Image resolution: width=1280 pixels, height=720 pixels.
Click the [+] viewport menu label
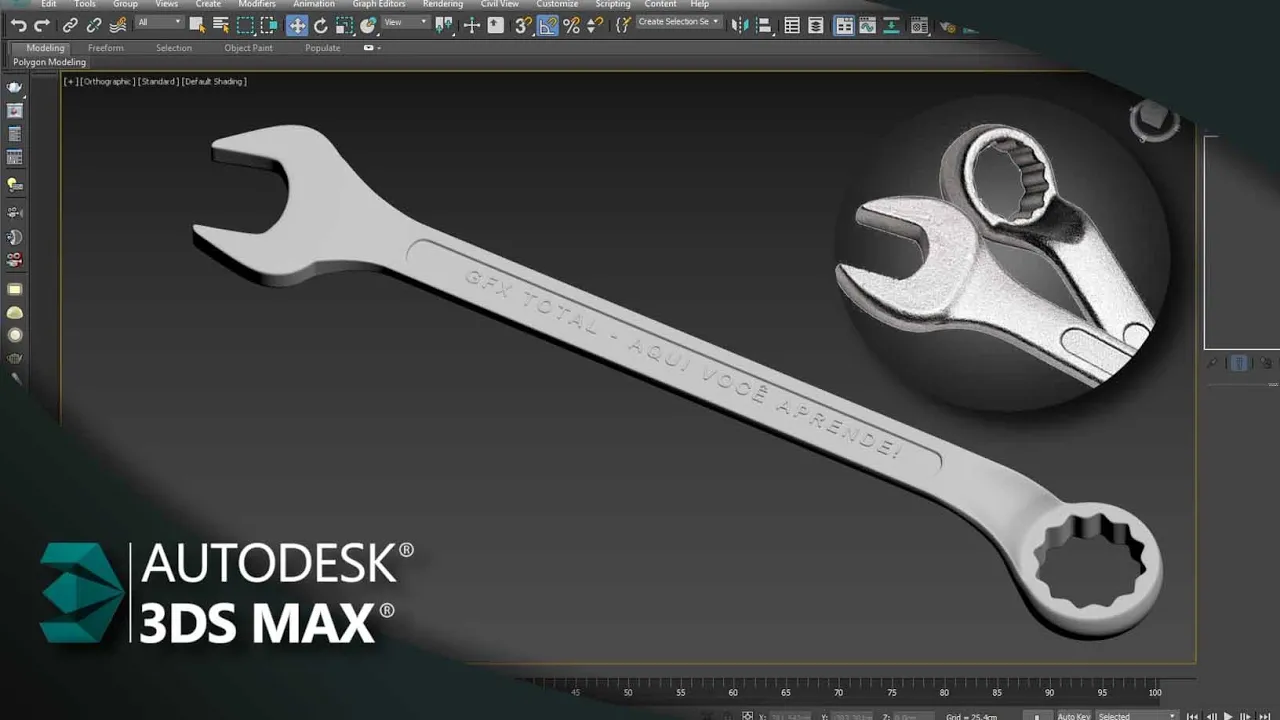70,82
